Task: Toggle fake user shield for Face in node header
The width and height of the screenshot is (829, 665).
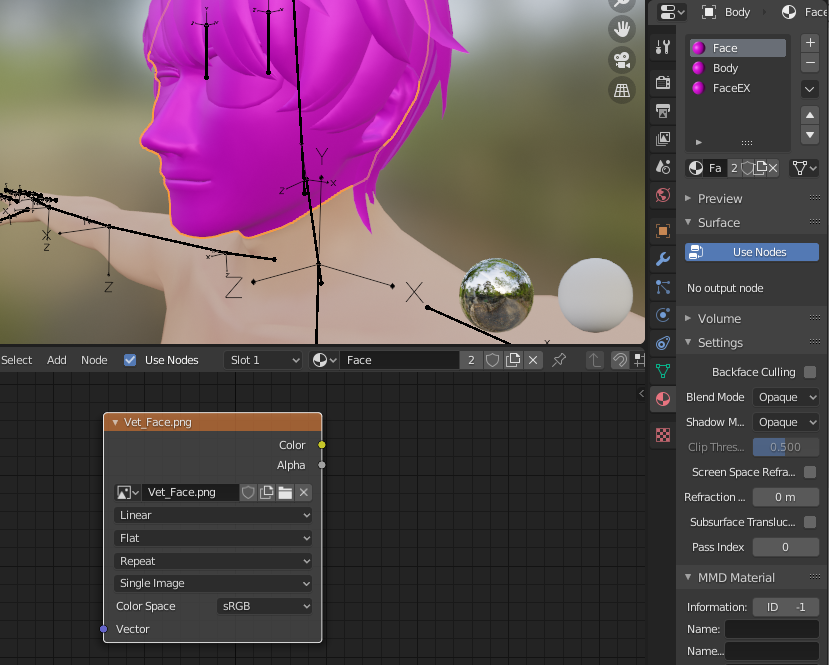Action: coord(492,360)
